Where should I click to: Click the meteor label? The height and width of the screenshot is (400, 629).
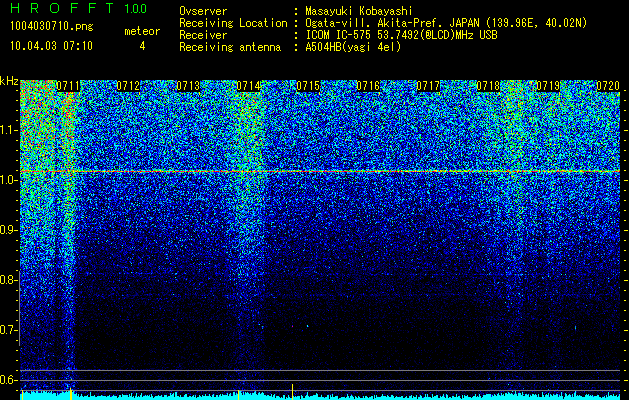[142, 31]
